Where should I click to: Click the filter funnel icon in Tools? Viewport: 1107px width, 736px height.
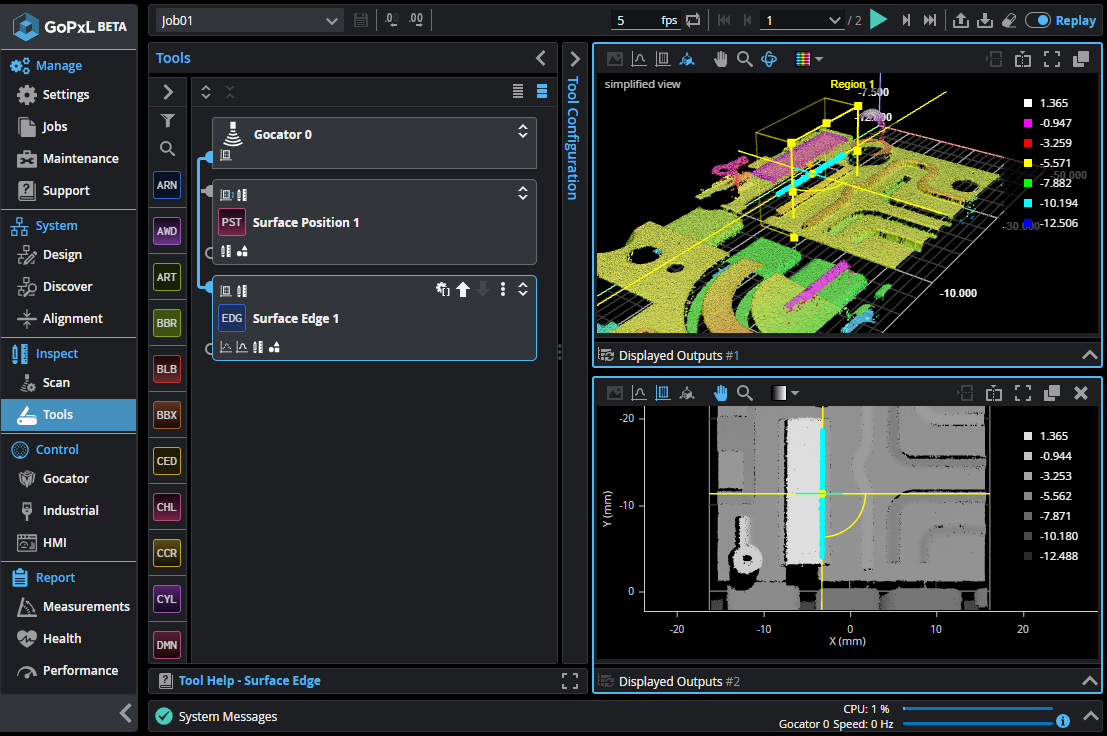pos(168,121)
